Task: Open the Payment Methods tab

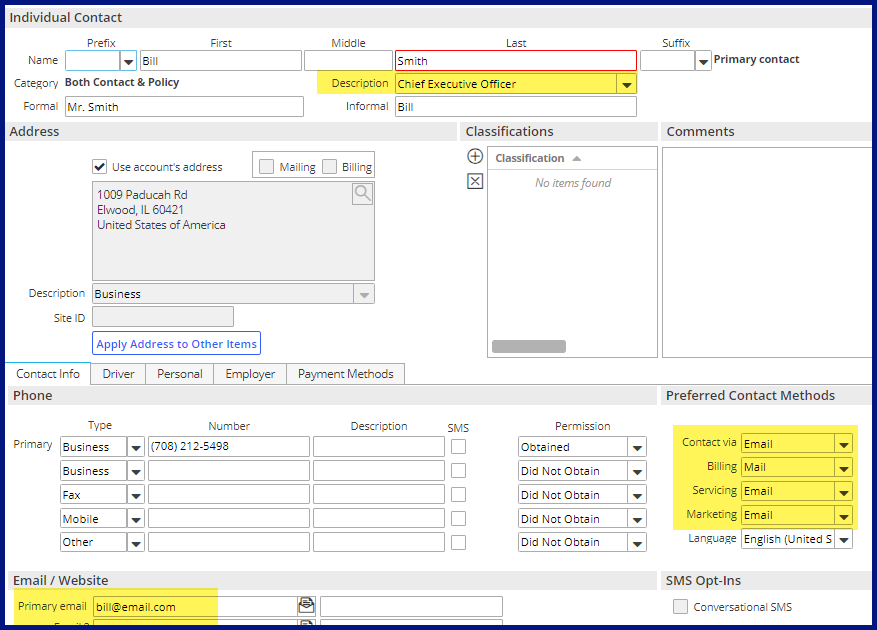Action: tap(346, 374)
